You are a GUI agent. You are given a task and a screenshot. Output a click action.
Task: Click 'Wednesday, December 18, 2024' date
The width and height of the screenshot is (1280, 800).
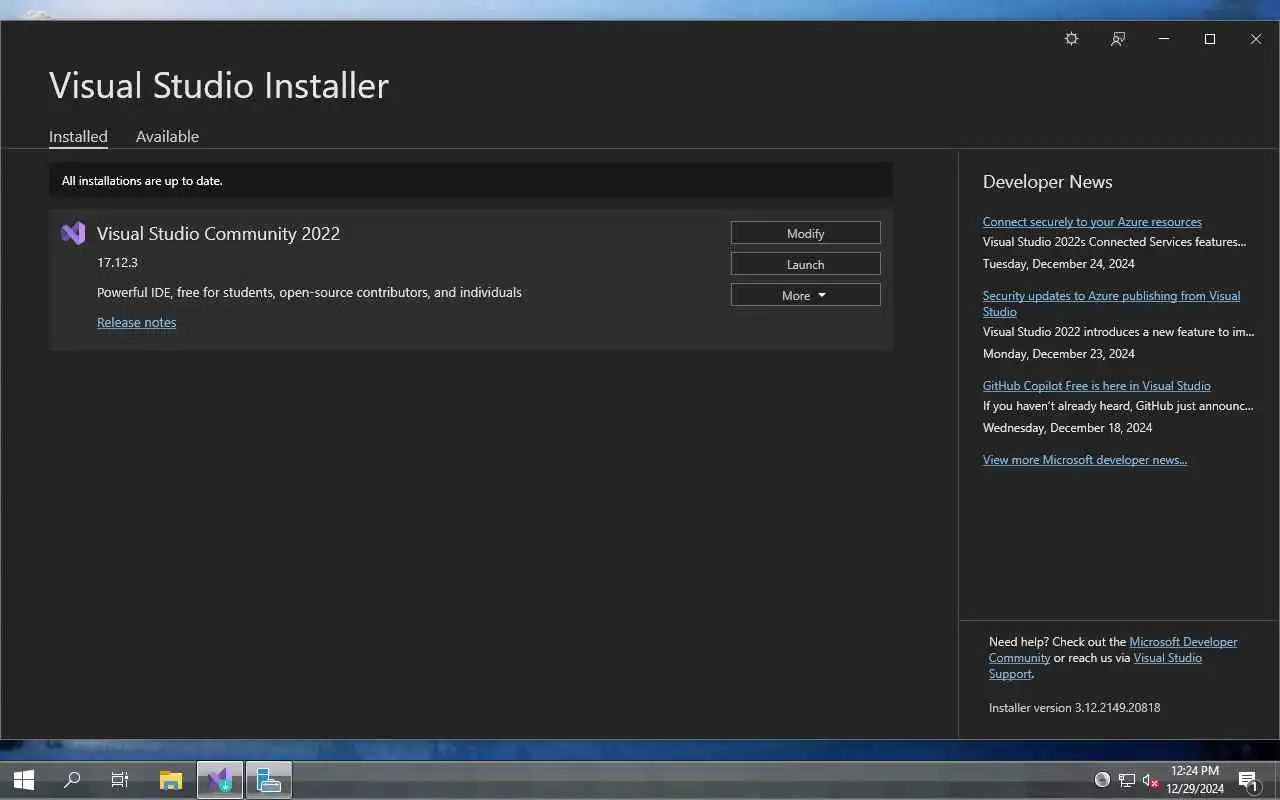1067,428
